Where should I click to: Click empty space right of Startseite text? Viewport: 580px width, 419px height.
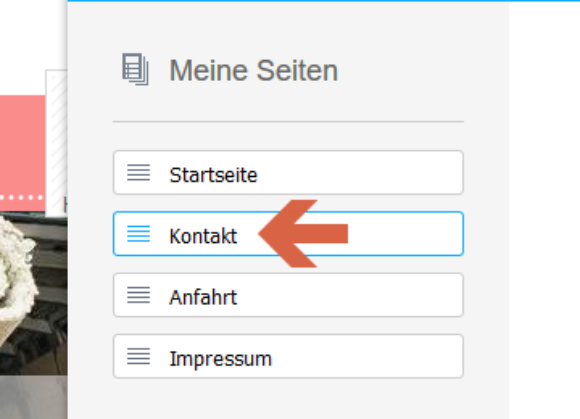(x=359, y=173)
